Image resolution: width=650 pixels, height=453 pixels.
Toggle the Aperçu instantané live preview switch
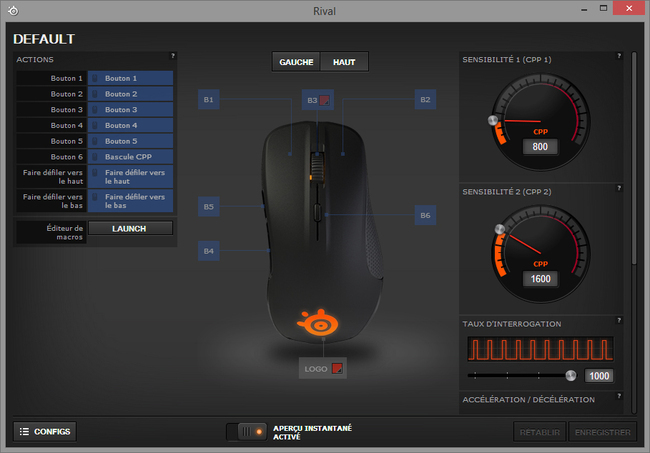pos(247,432)
